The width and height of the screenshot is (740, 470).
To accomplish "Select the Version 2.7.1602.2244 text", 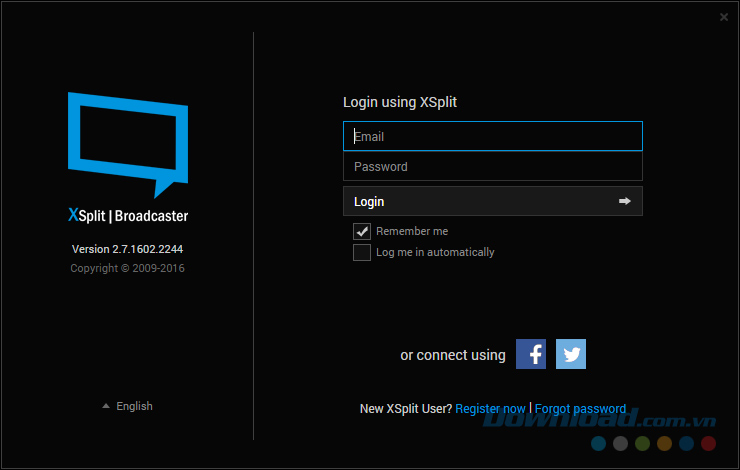I will coord(127,249).
